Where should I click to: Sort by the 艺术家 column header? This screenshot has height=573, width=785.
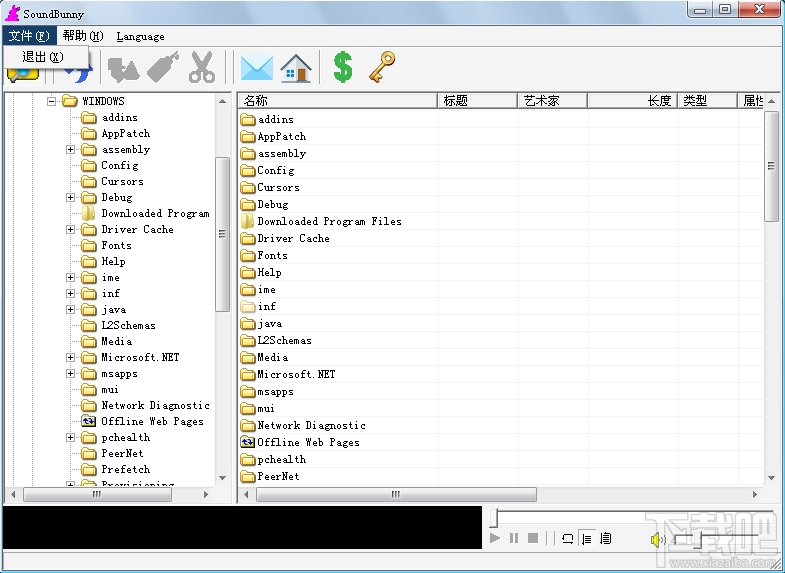pos(552,101)
